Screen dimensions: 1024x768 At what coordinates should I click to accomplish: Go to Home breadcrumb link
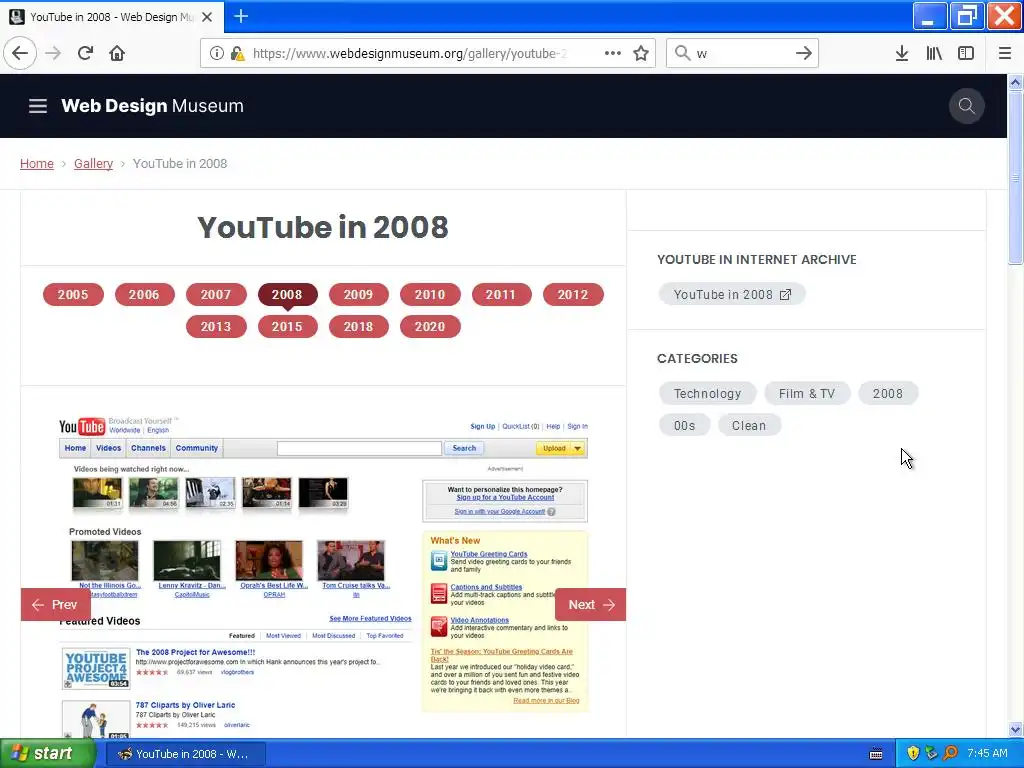click(x=37, y=163)
